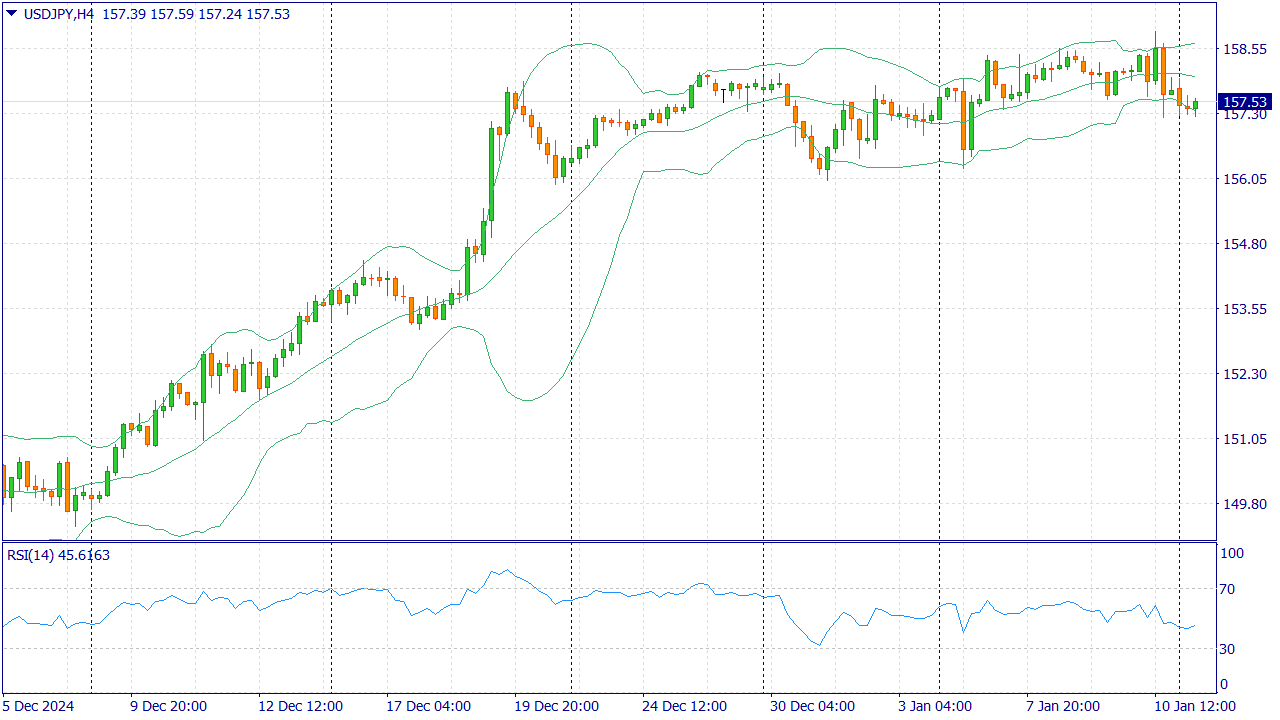Image resolution: width=1280 pixels, height=720 pixels.
Task: Click the 9 Dec 20:00 time label
Action: [x=168, y=706]
